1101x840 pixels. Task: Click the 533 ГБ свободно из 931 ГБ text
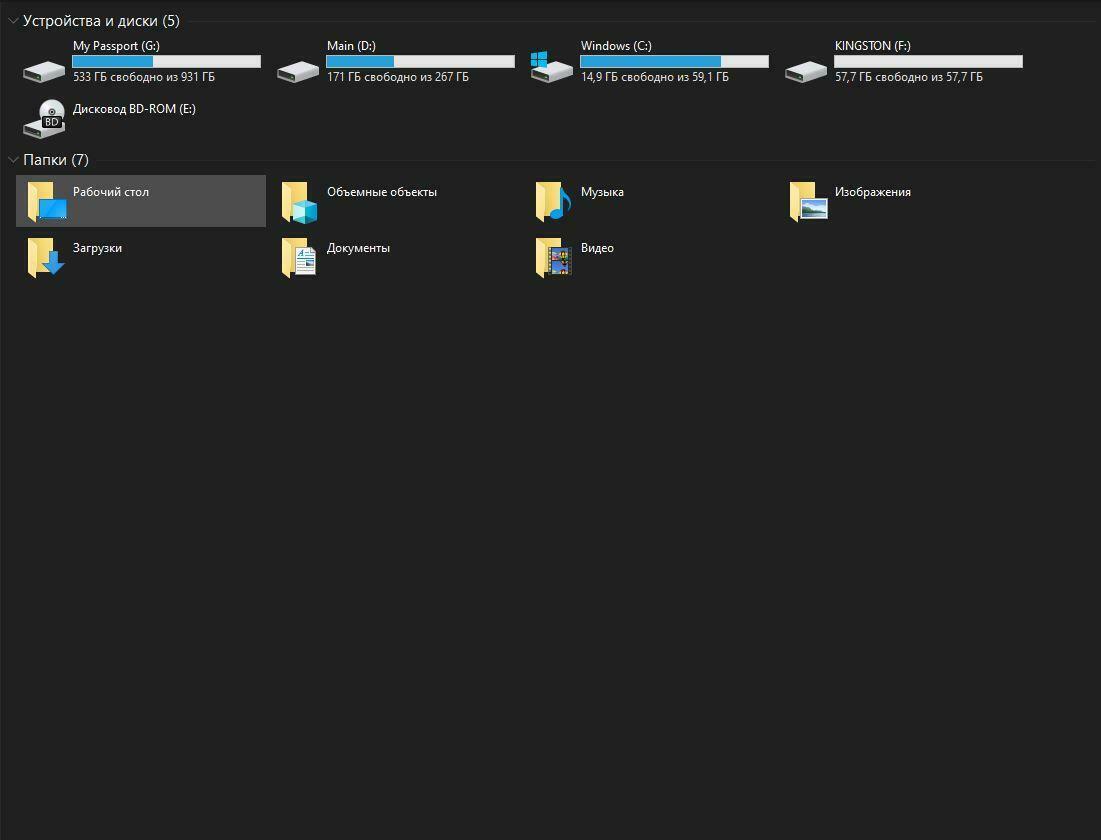pyautogui.click(x=144, y=77)
